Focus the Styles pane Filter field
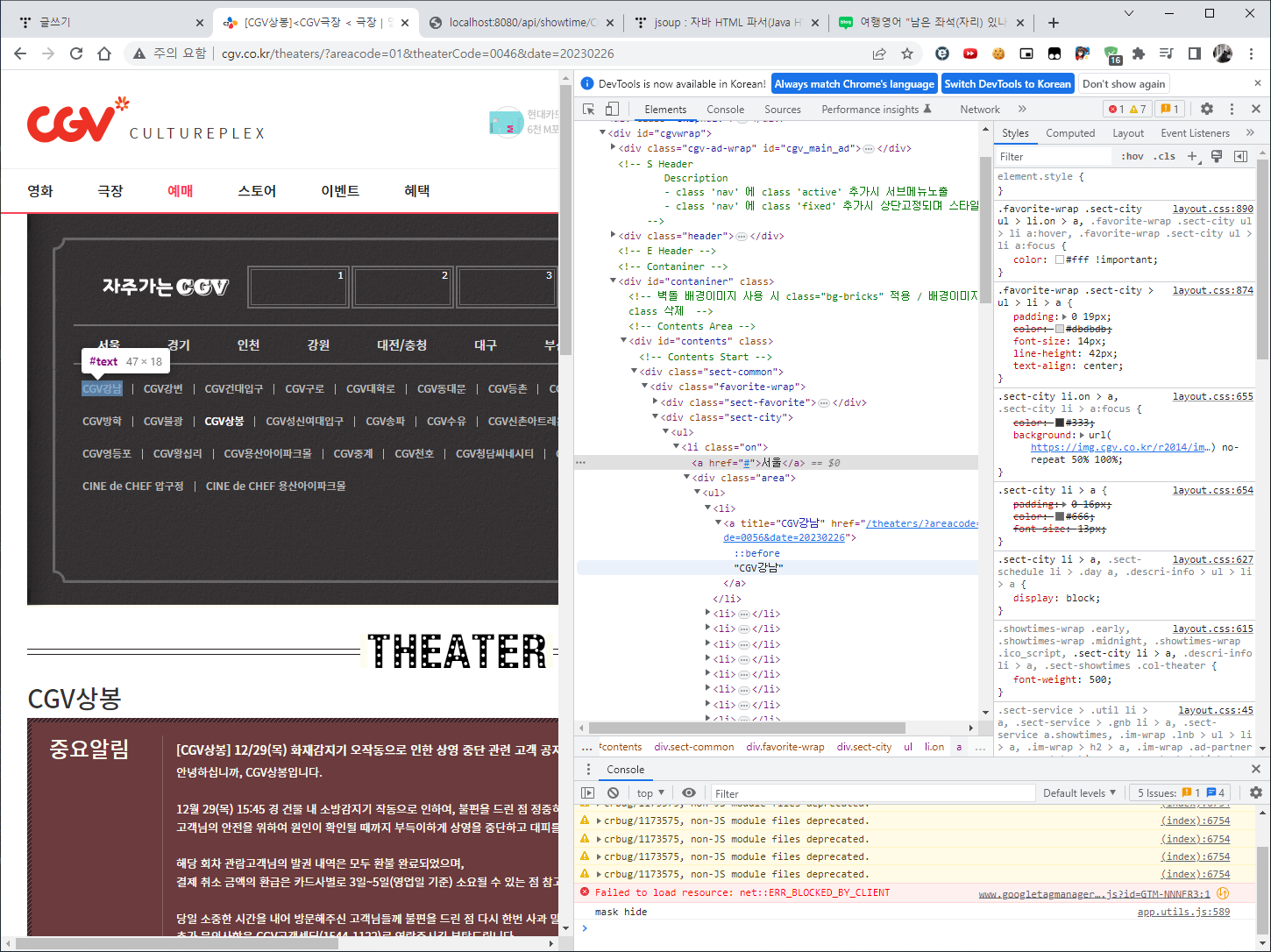The width and height of the screenshot is (1271, 952). tap(1055, 156)
